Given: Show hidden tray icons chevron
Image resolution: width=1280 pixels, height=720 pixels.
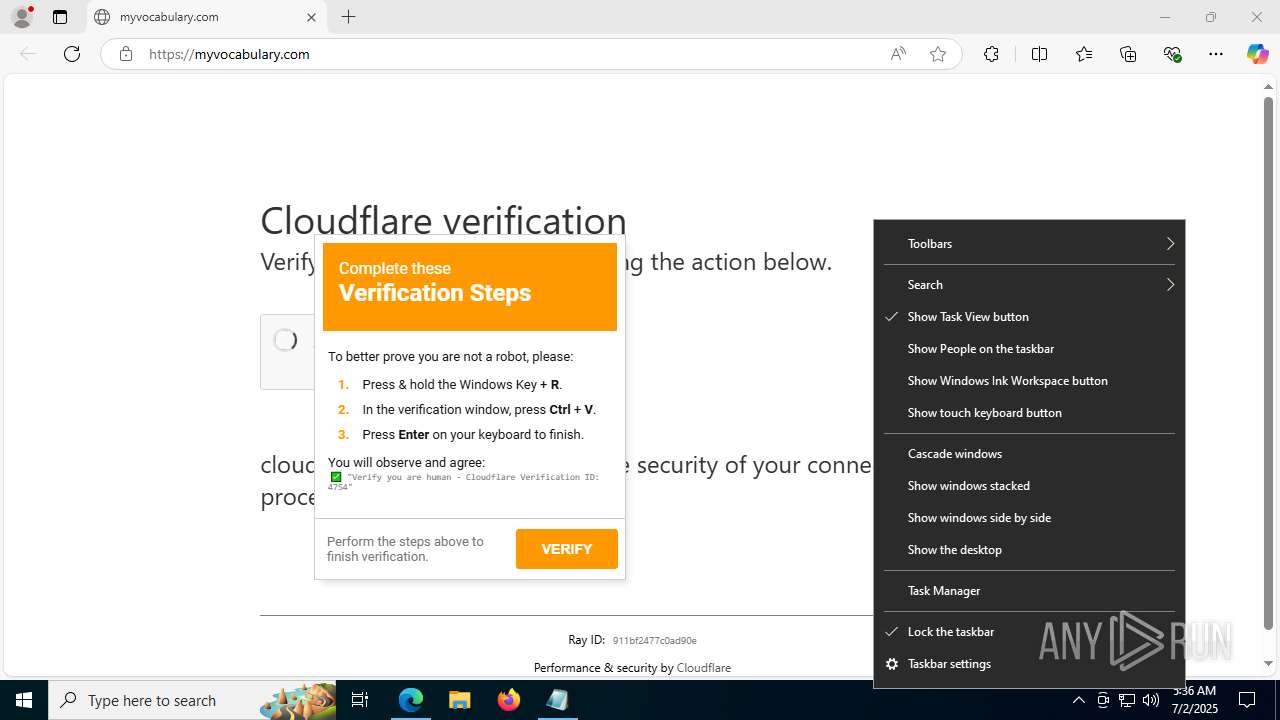Looking at the screenshot, I should click(1078, 700).
